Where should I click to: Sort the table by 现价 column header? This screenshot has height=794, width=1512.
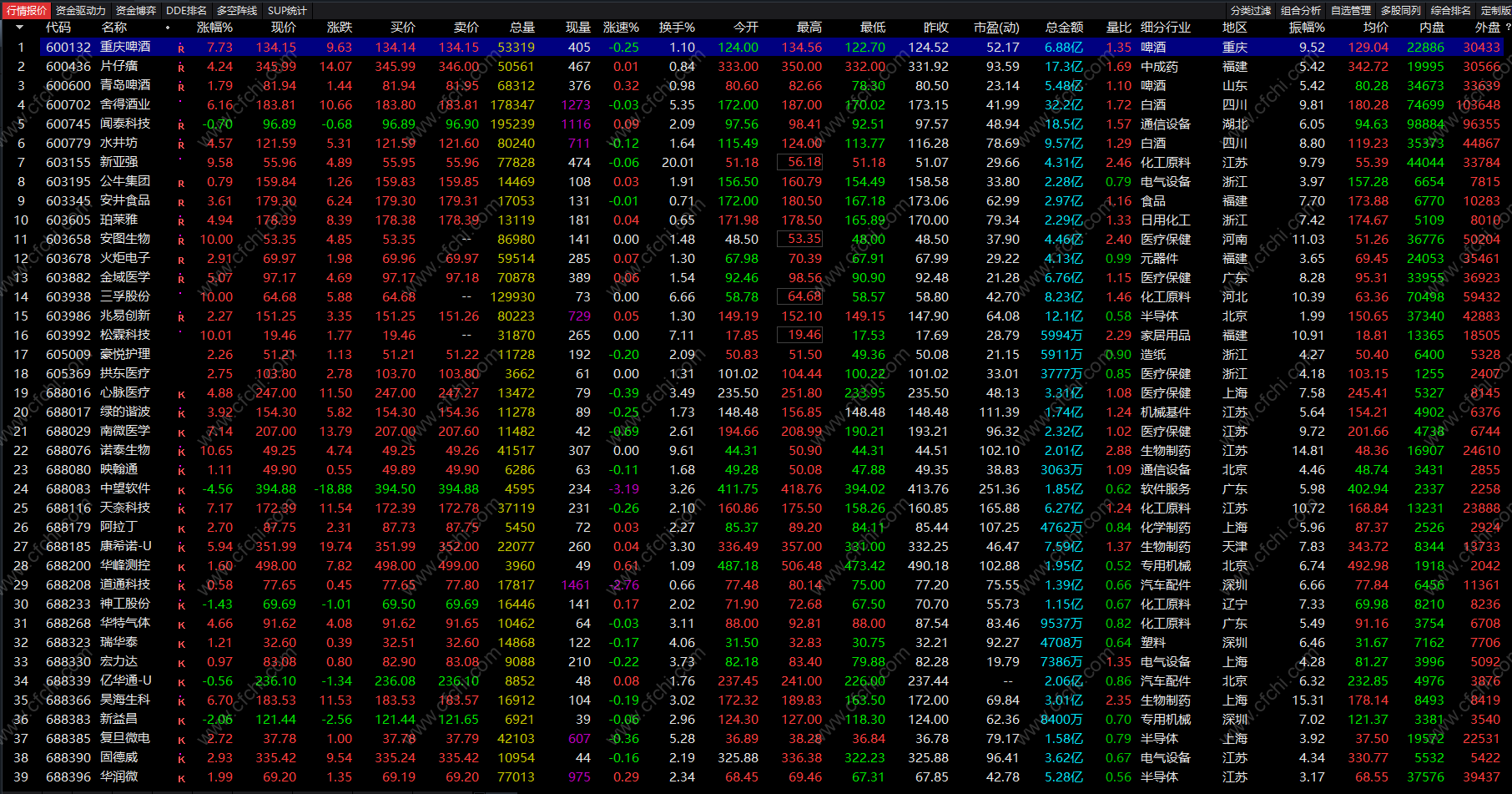point(284,28)
